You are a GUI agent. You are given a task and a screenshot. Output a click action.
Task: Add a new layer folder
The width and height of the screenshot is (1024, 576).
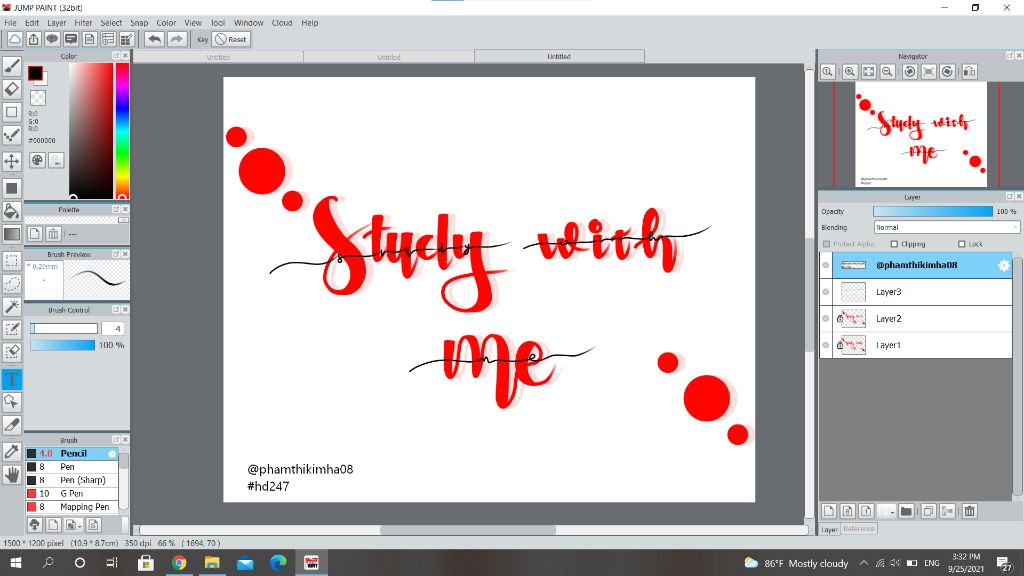[x=906, y=511]
